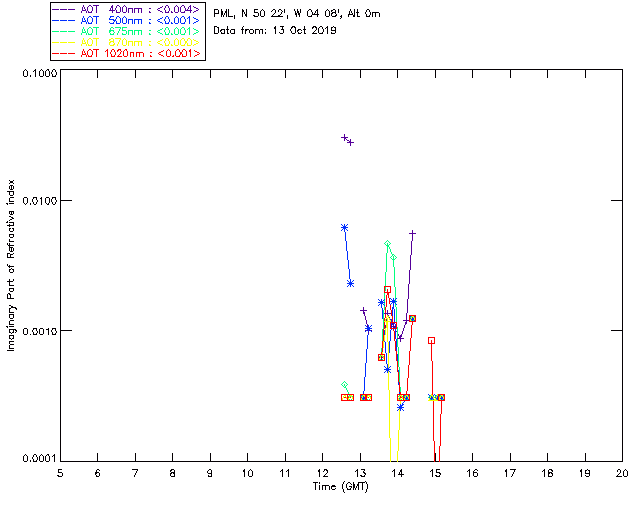Select the topmost red square marker near 0.002
Viewport: 640px width, 512px height.
click(387, 290)
